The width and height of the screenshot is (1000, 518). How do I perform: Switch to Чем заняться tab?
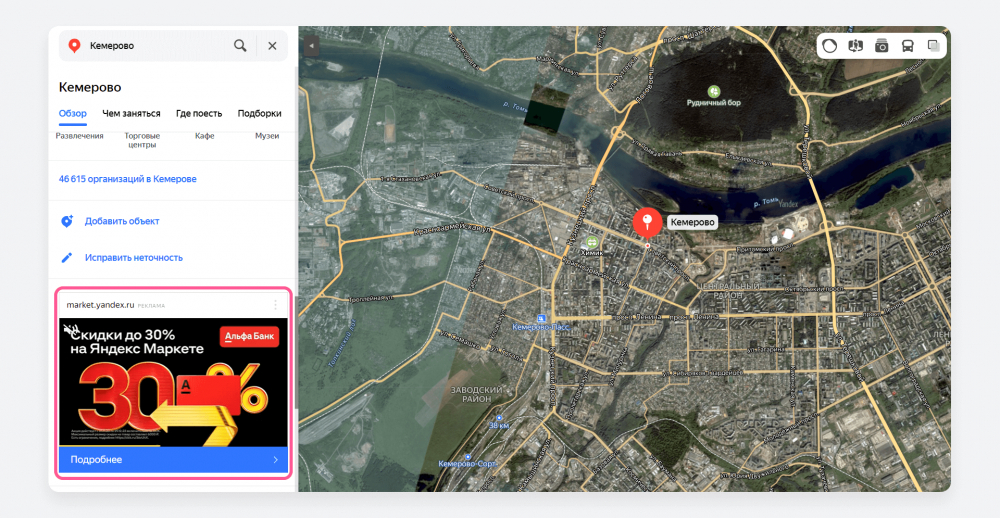point(131,114)
